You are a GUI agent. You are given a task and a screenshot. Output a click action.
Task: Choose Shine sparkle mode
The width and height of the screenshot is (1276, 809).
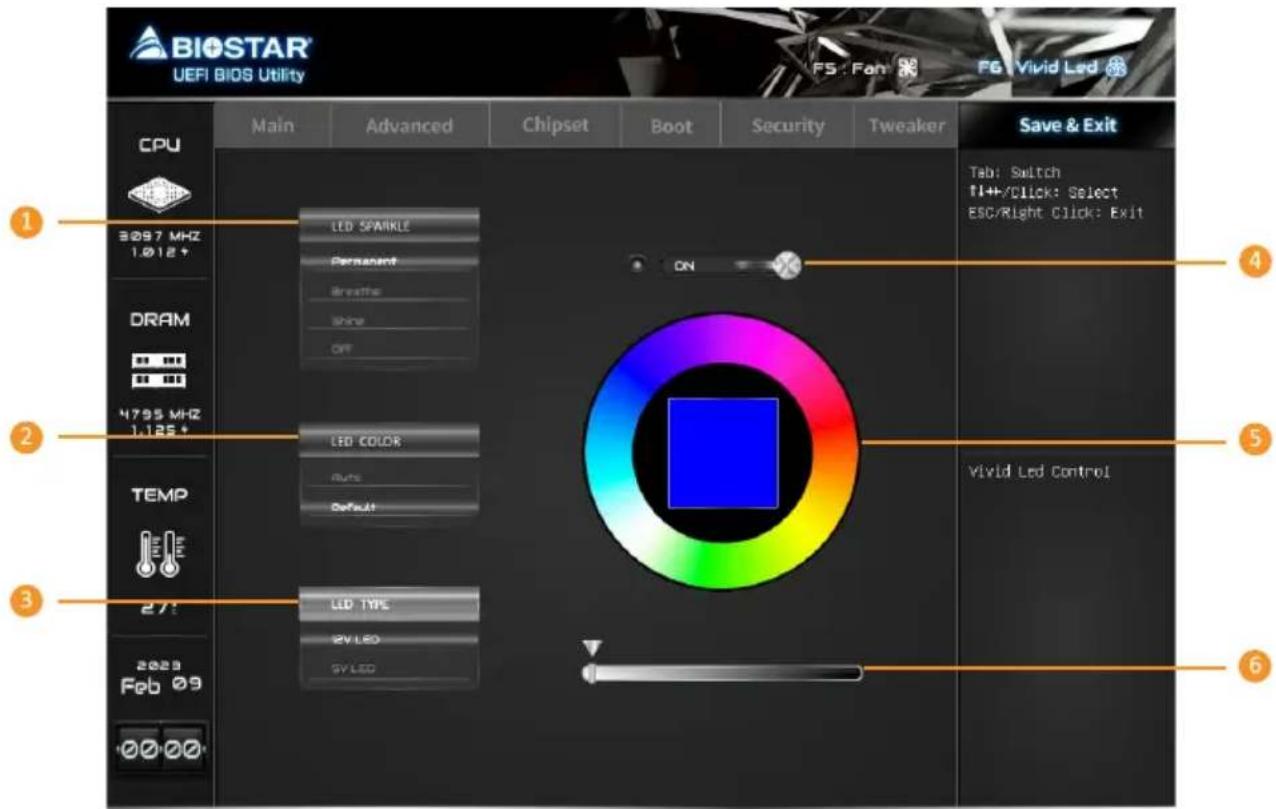390,321
